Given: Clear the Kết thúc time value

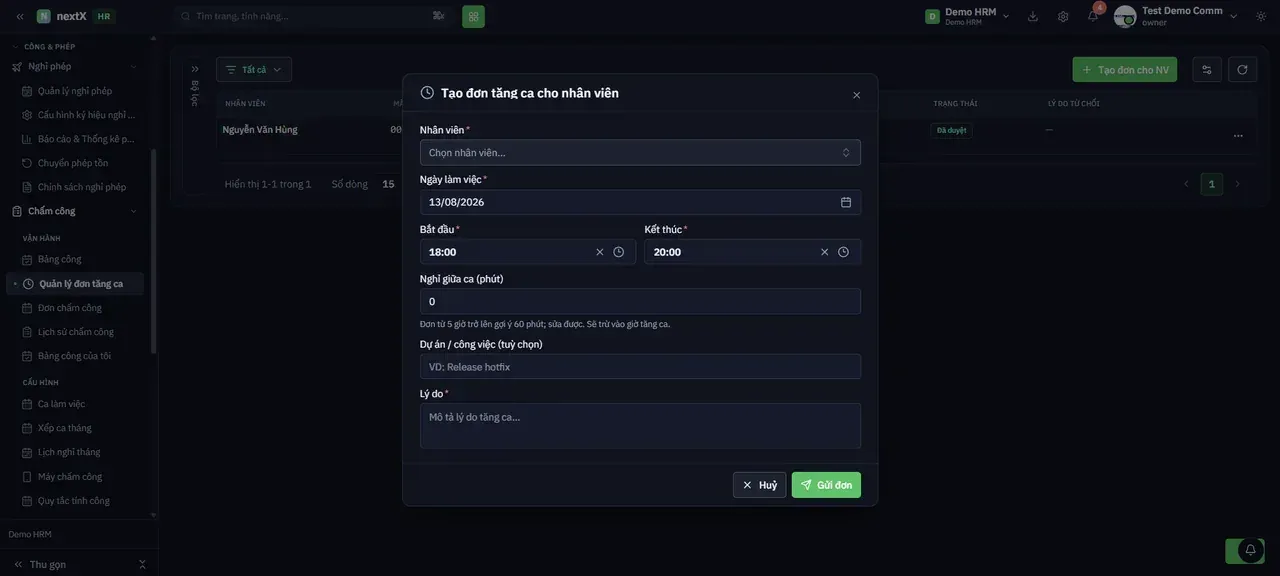Looking at the screenshot, I should (x=825, y=252).
